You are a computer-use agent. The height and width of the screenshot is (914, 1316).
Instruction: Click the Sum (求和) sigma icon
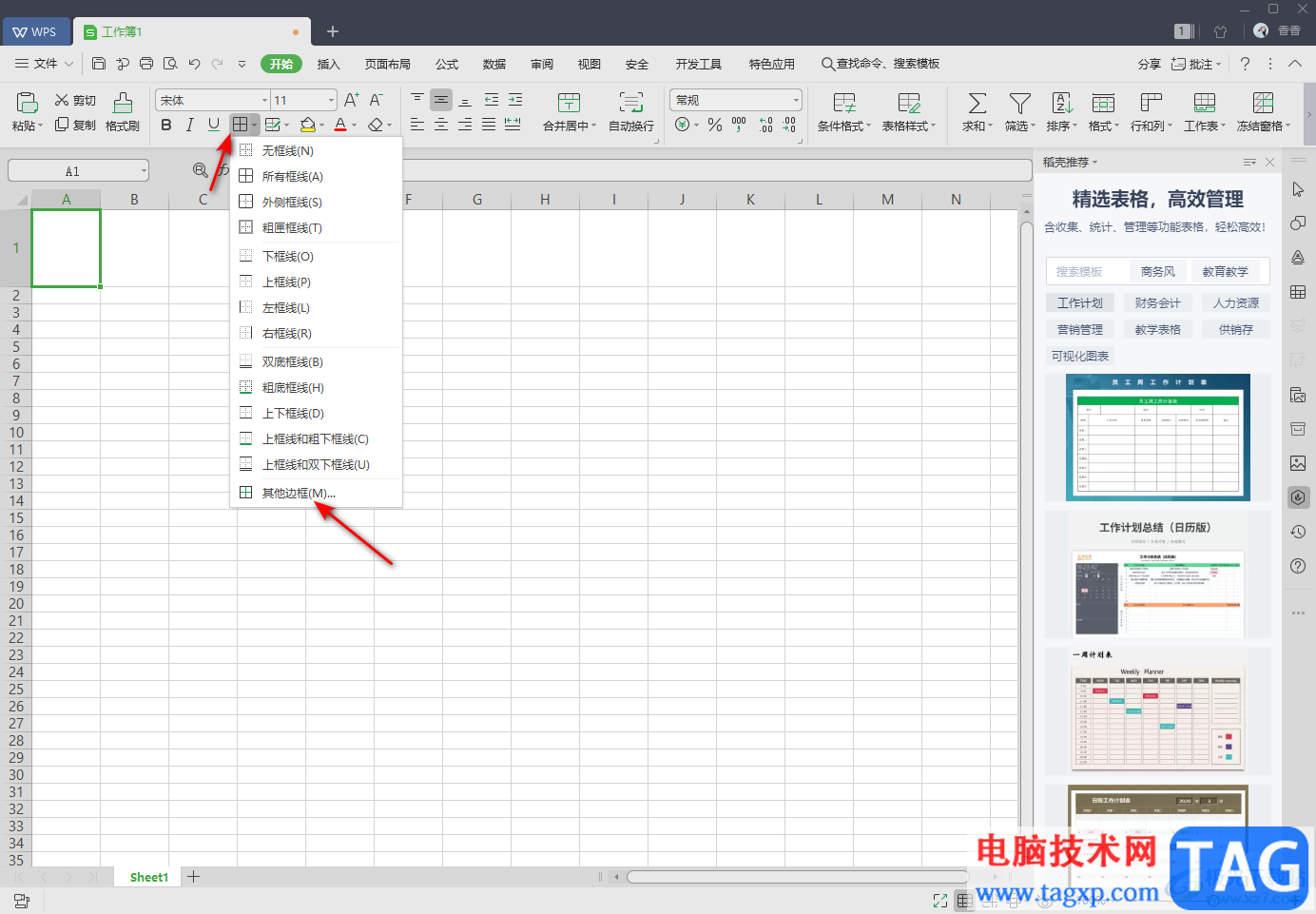pos(977,103)
